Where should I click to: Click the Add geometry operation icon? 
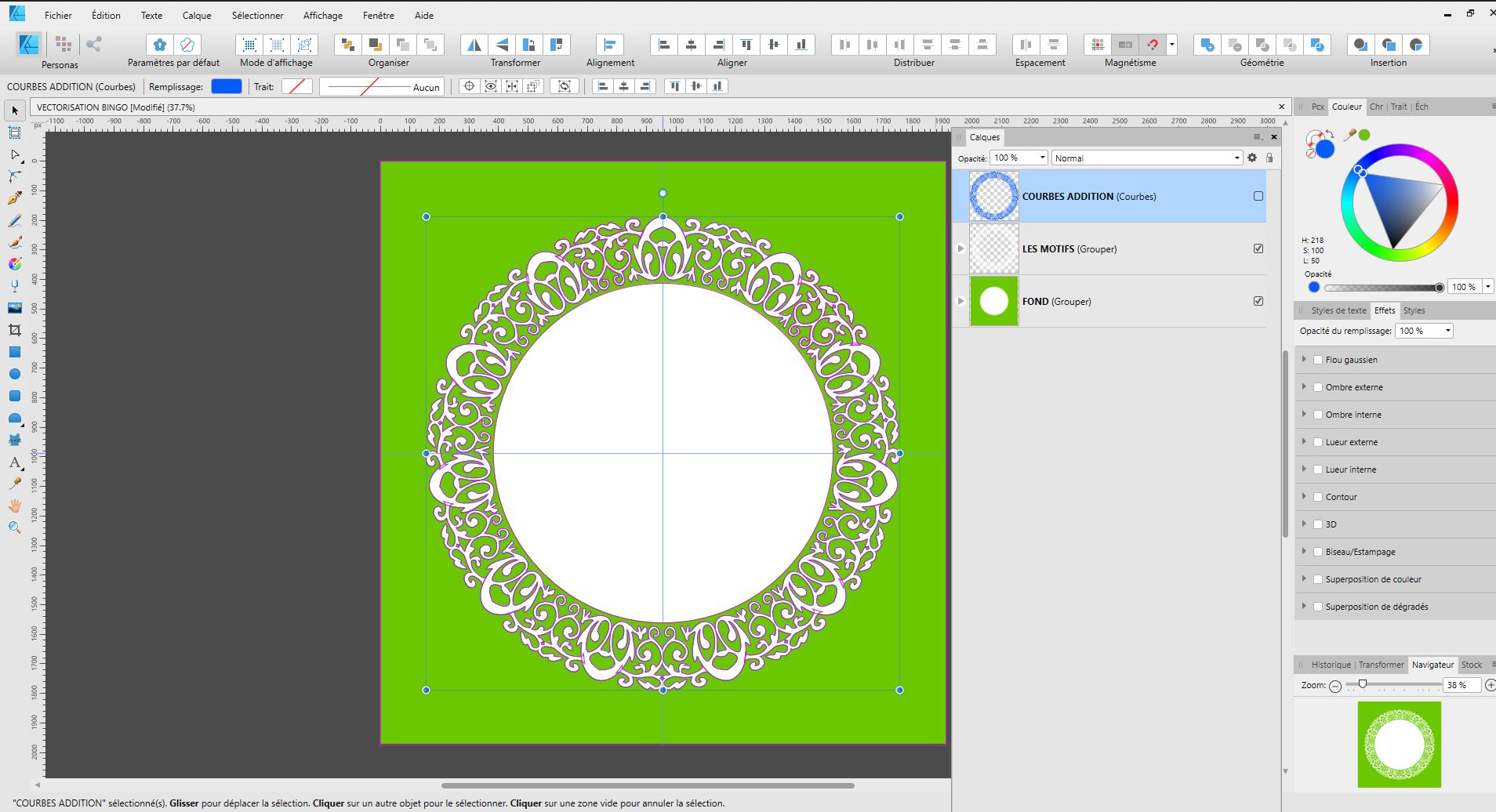point(1207,45)
